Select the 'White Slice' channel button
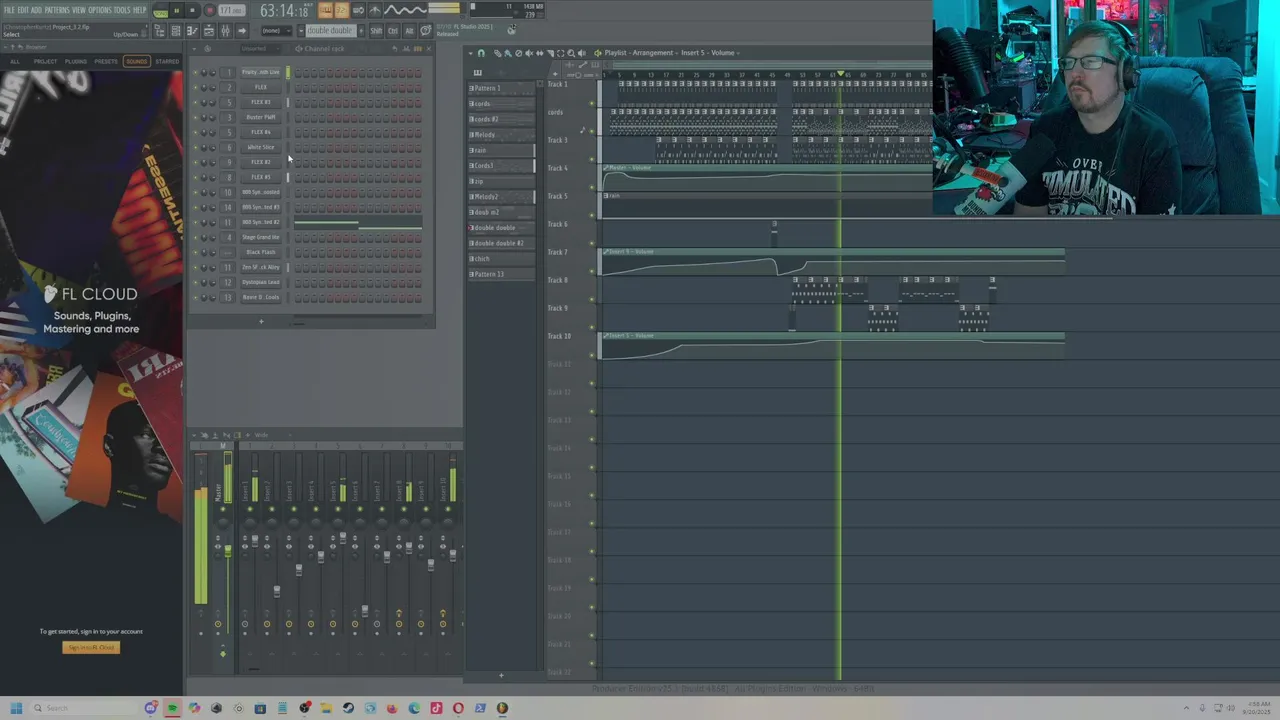 pos(261,147)
